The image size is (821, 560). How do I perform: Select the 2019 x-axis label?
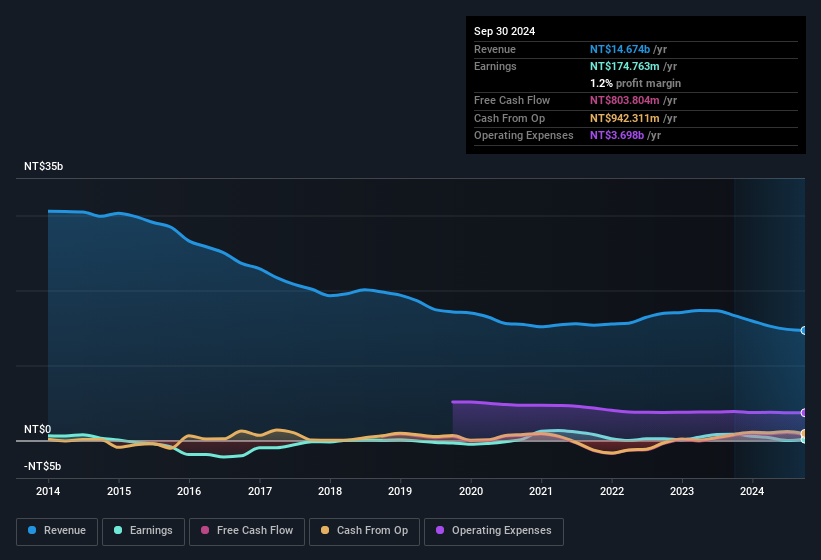(x=400, y=491)
